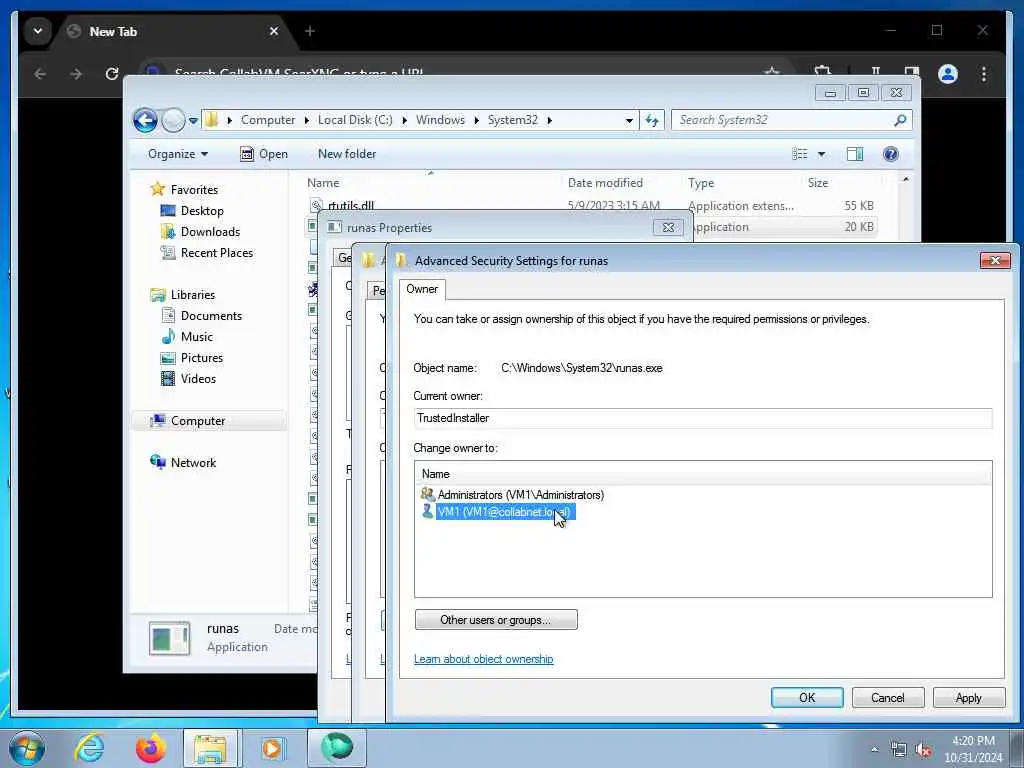
Task: Open Windows Media Player from taskbar
Action: (272, 748)
